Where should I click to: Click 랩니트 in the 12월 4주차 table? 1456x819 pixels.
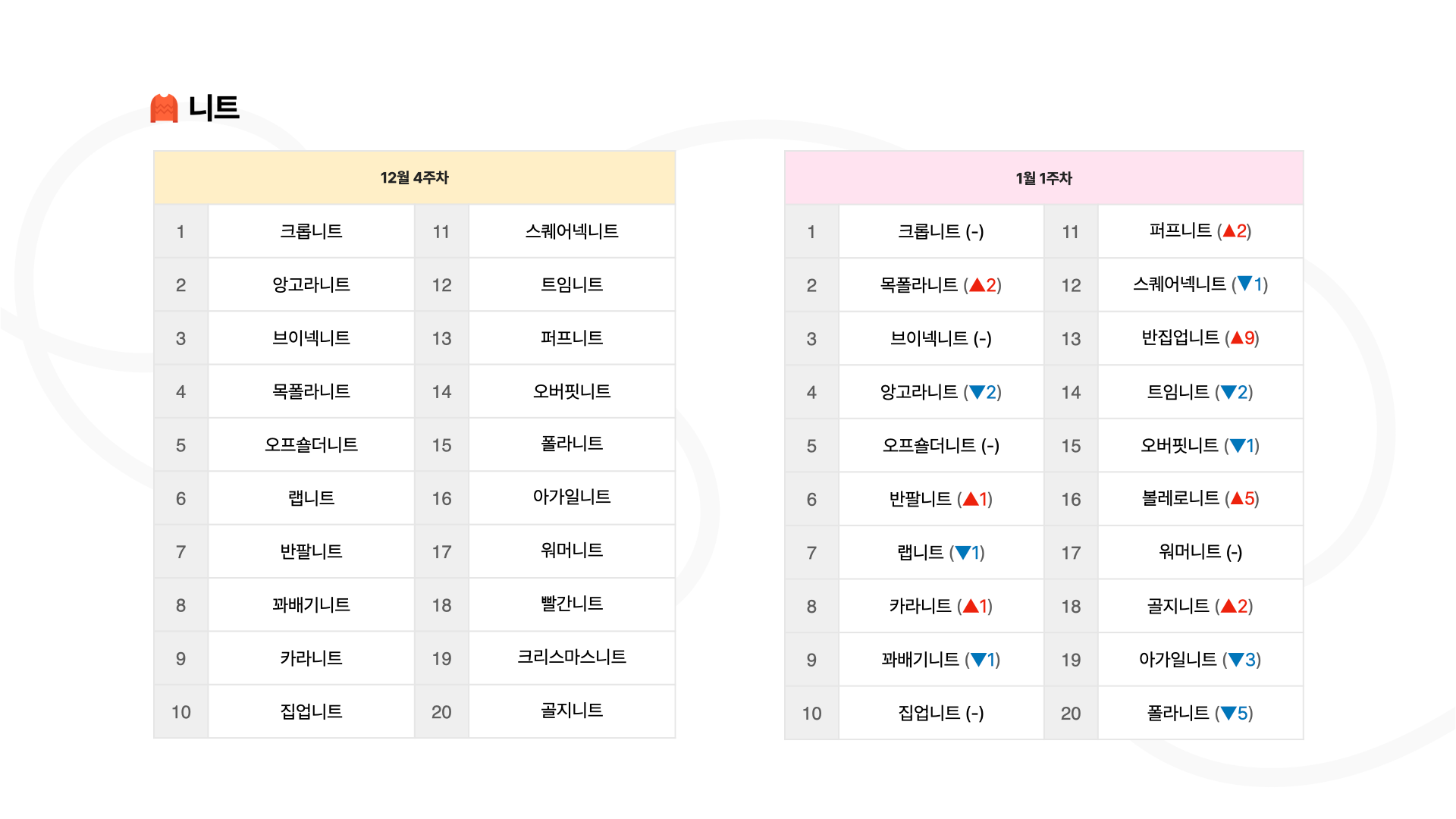pyautogui.click(x=311, y=498)
